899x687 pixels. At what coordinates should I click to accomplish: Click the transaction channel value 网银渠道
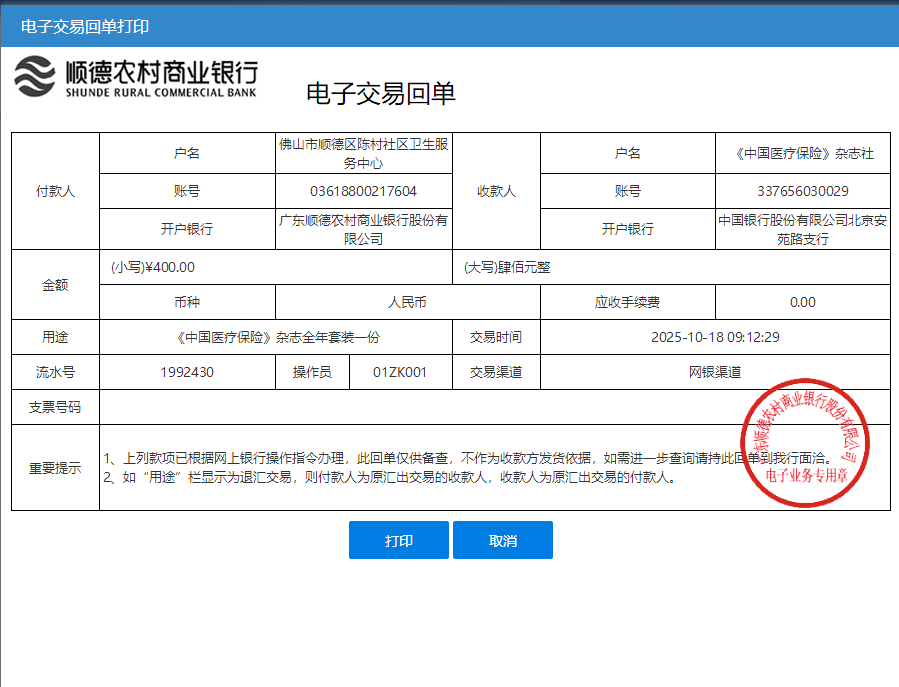pyautogui.click(x=714, y=372)
